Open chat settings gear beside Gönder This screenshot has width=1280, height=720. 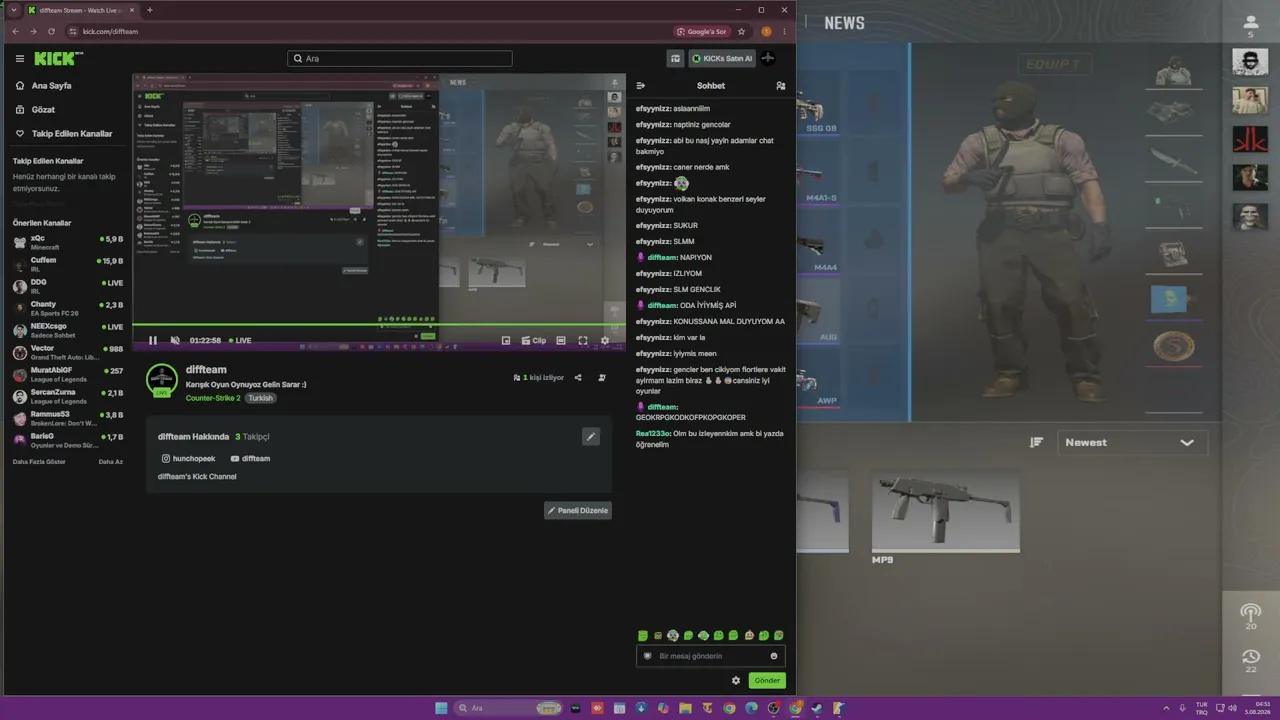point(736,681)
